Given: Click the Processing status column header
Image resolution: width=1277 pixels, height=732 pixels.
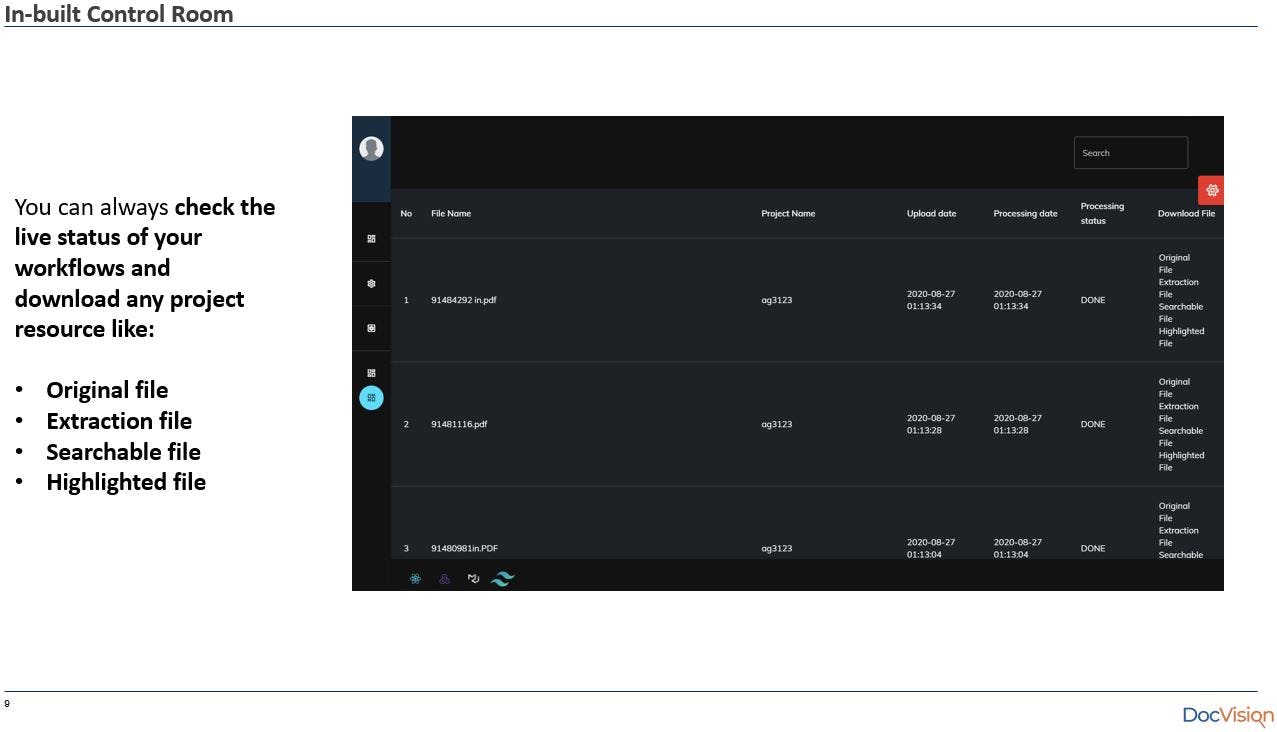Looking at the screenshot, I should coord(1101,213).
